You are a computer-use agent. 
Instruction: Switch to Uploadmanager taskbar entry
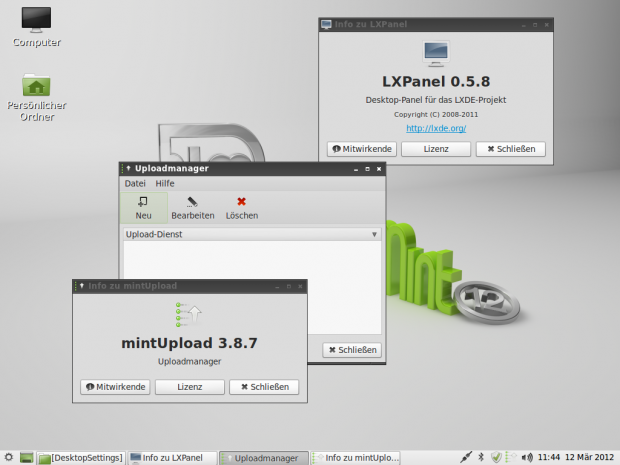click(264, 458)
